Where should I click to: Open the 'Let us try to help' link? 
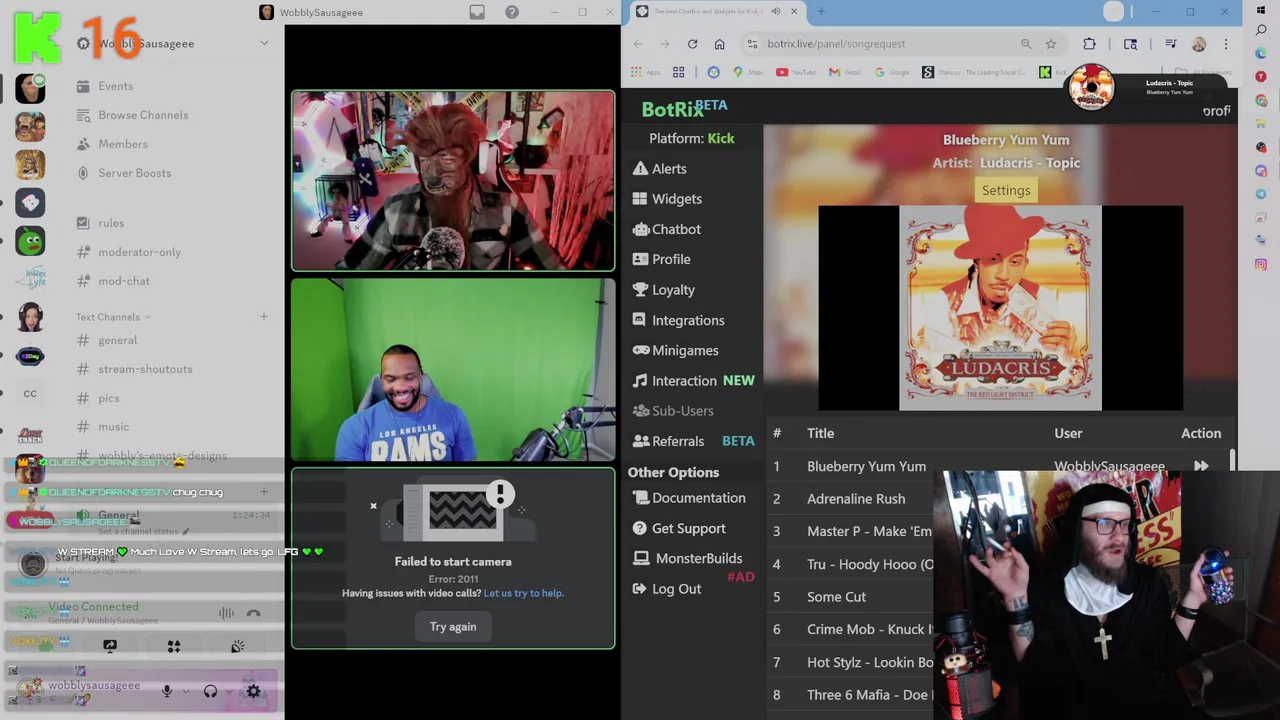[523, 593]
